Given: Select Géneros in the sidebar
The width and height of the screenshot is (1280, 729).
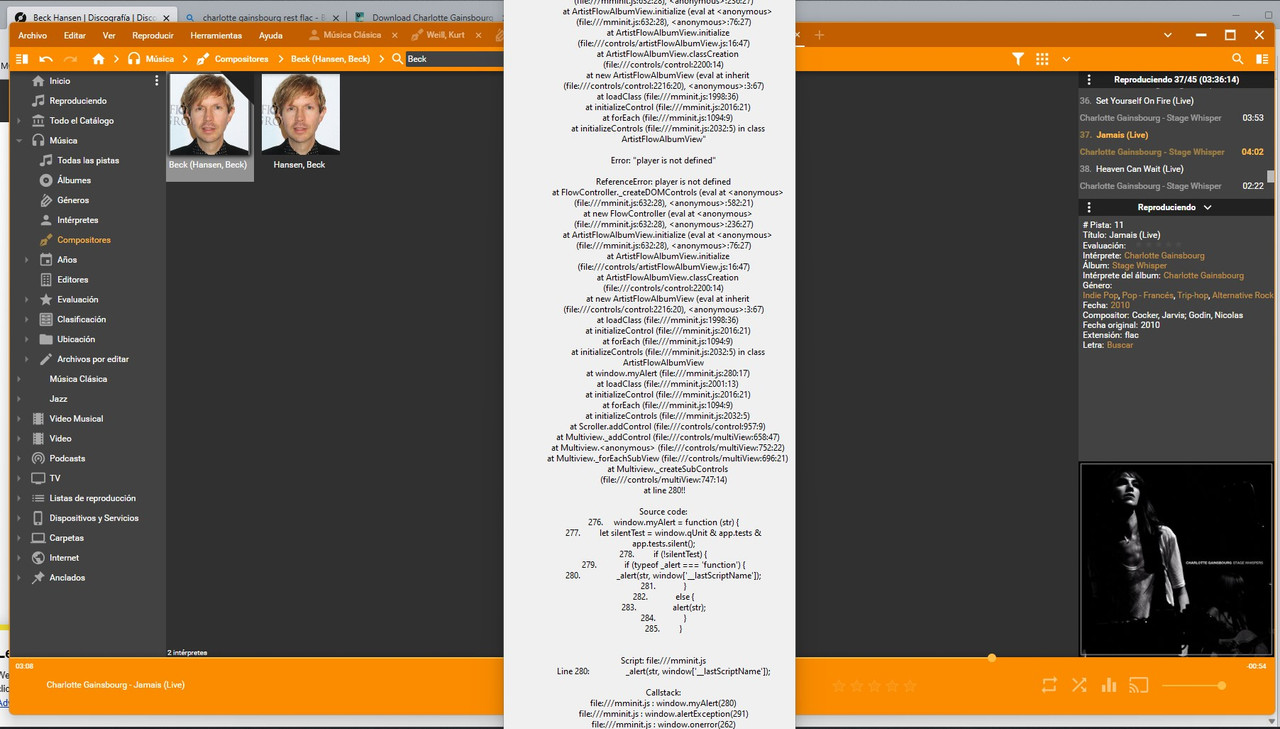Looking at the screenshot, I should pos(72,200).
